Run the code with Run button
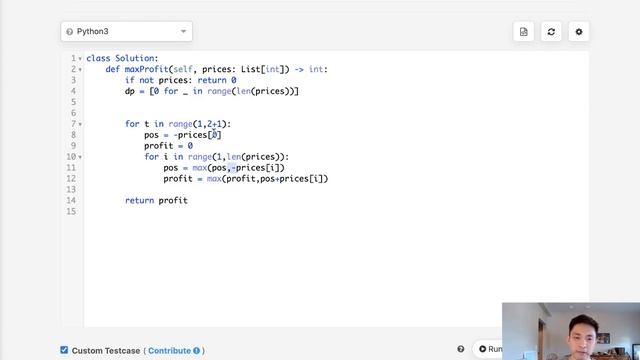Viewport: 640px width, 360px height. pos(489,349)
